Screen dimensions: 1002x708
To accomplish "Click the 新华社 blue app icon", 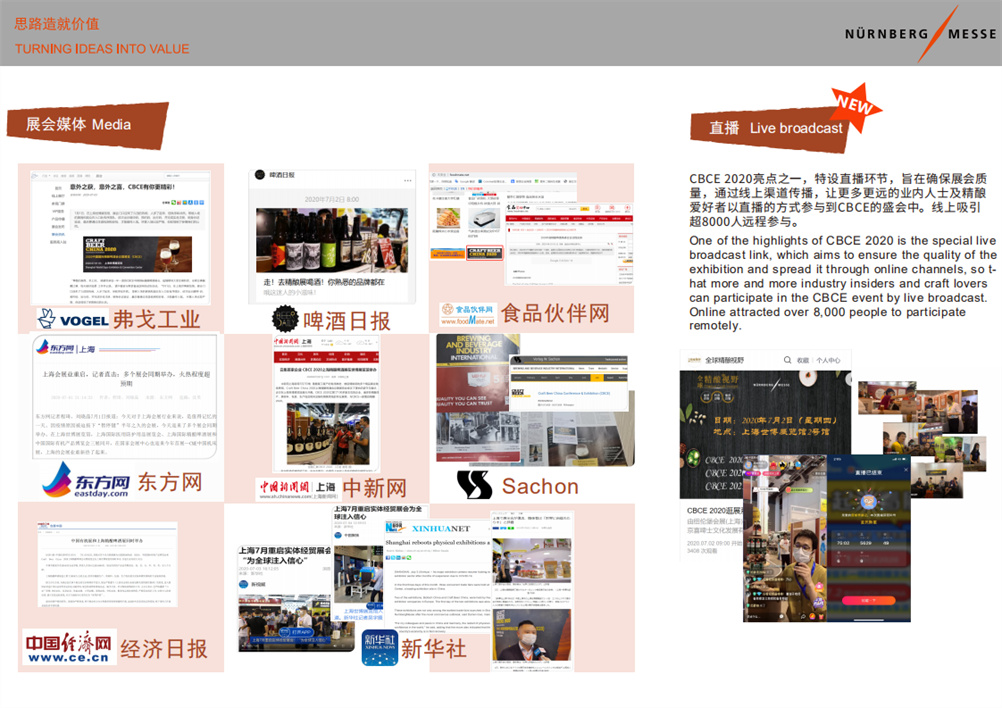I will 380,647.
